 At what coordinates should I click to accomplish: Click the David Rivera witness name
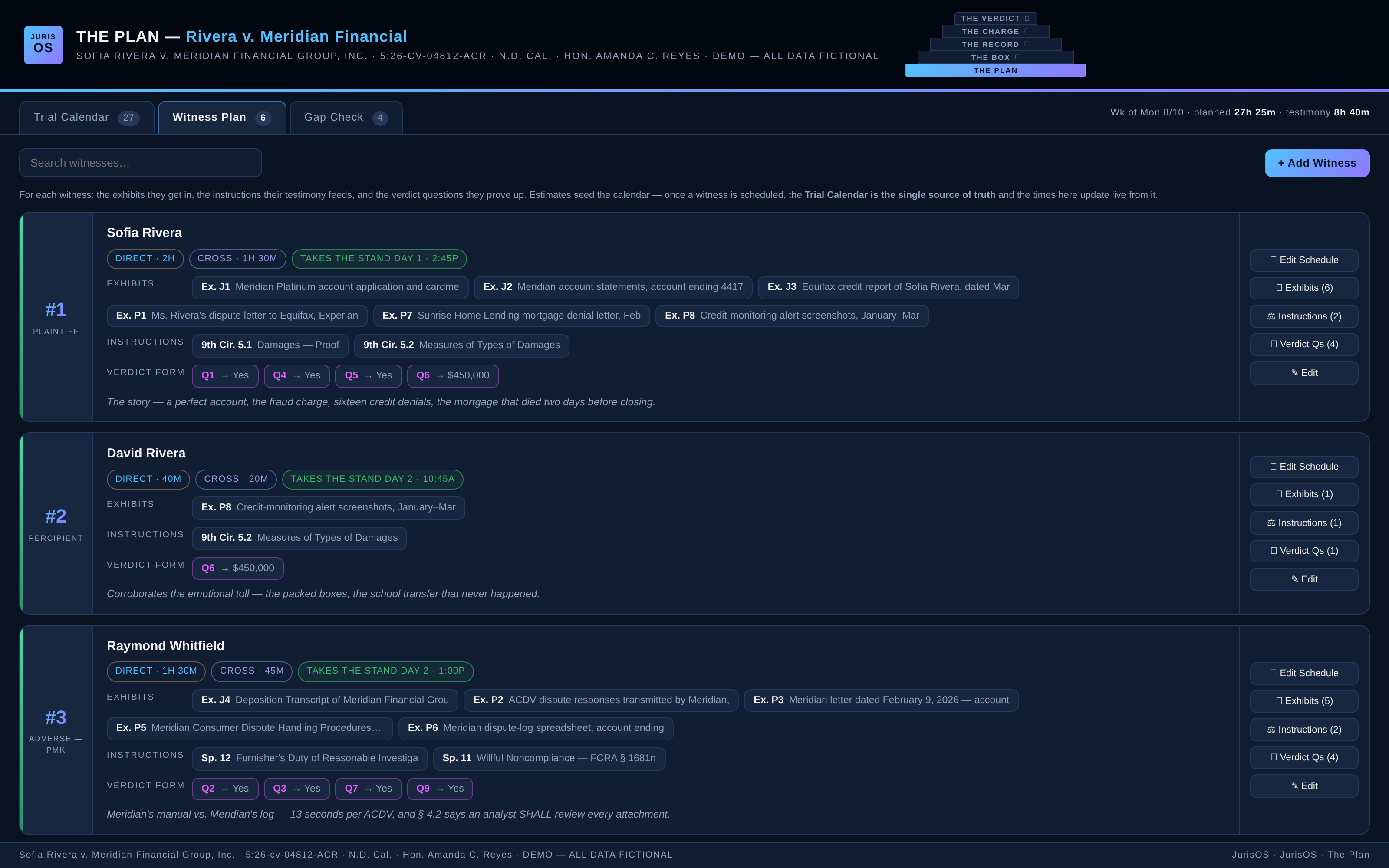click(x=146, y=453)
